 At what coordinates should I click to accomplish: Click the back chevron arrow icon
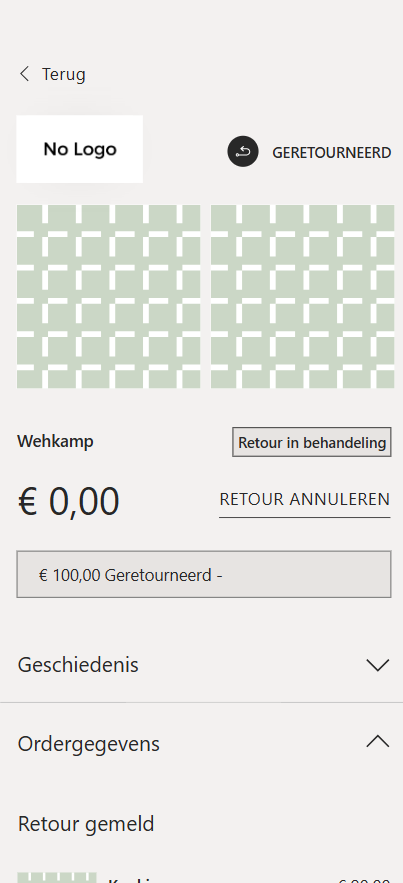[x=24, y=74]
